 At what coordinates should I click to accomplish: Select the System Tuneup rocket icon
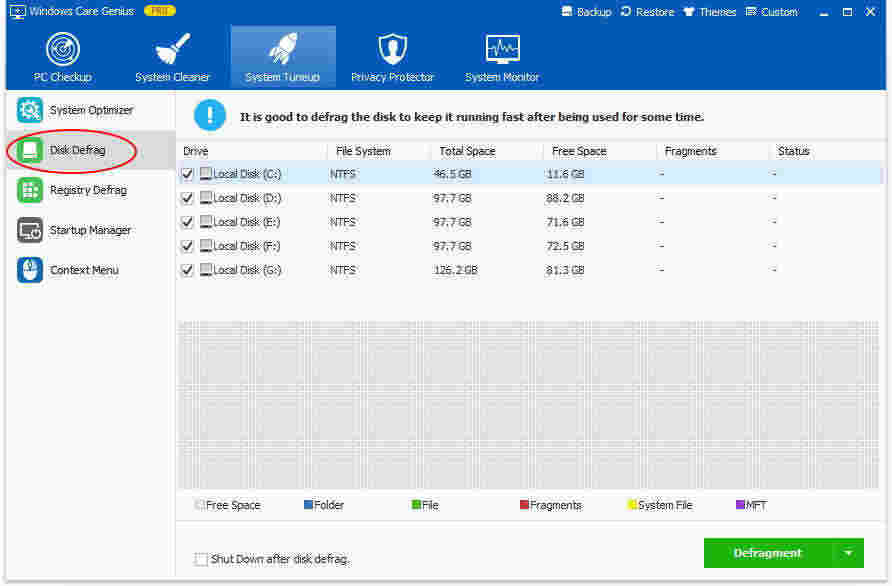click(283, 49)
